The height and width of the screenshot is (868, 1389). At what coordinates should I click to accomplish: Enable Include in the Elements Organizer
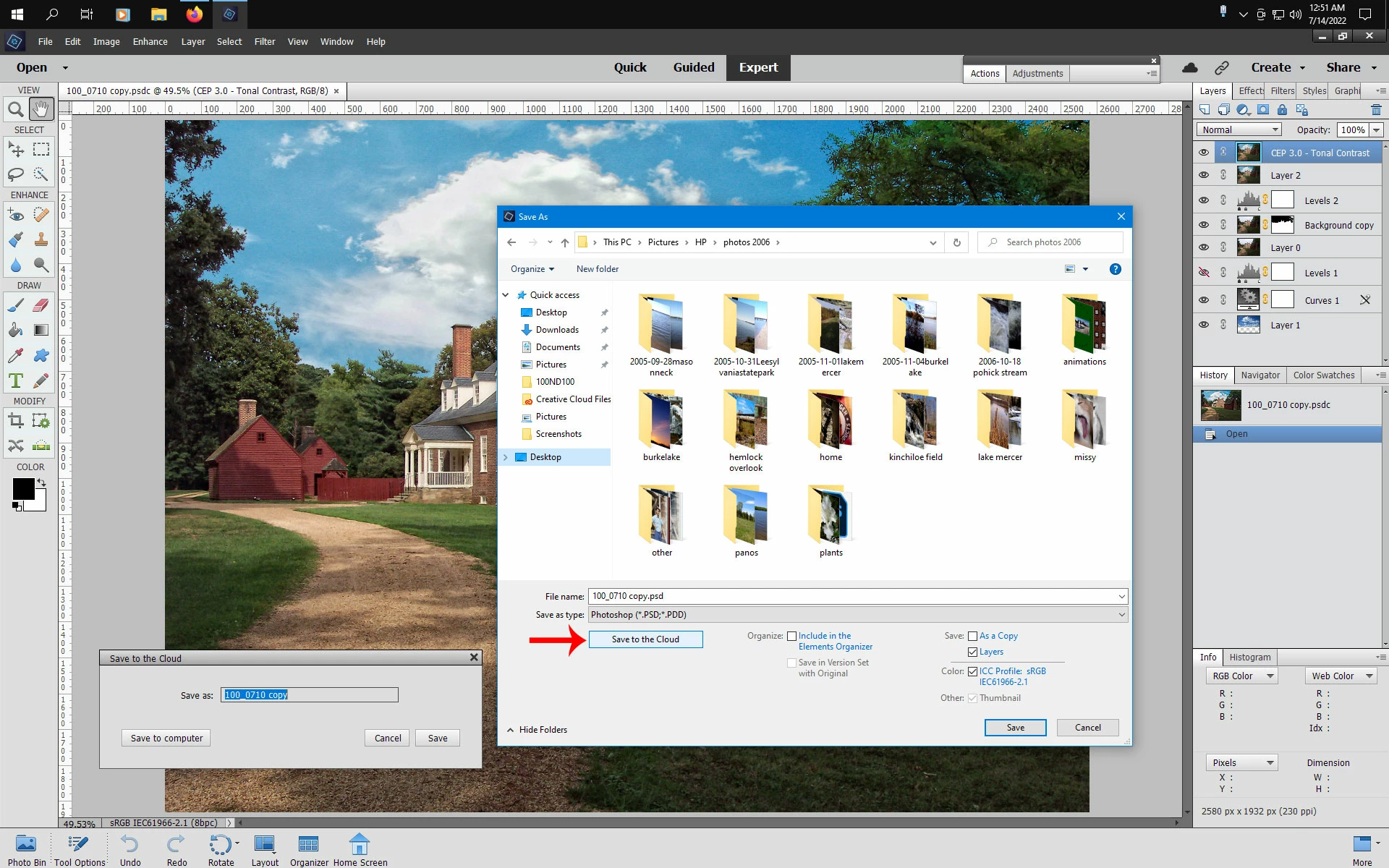pos(792,637)
